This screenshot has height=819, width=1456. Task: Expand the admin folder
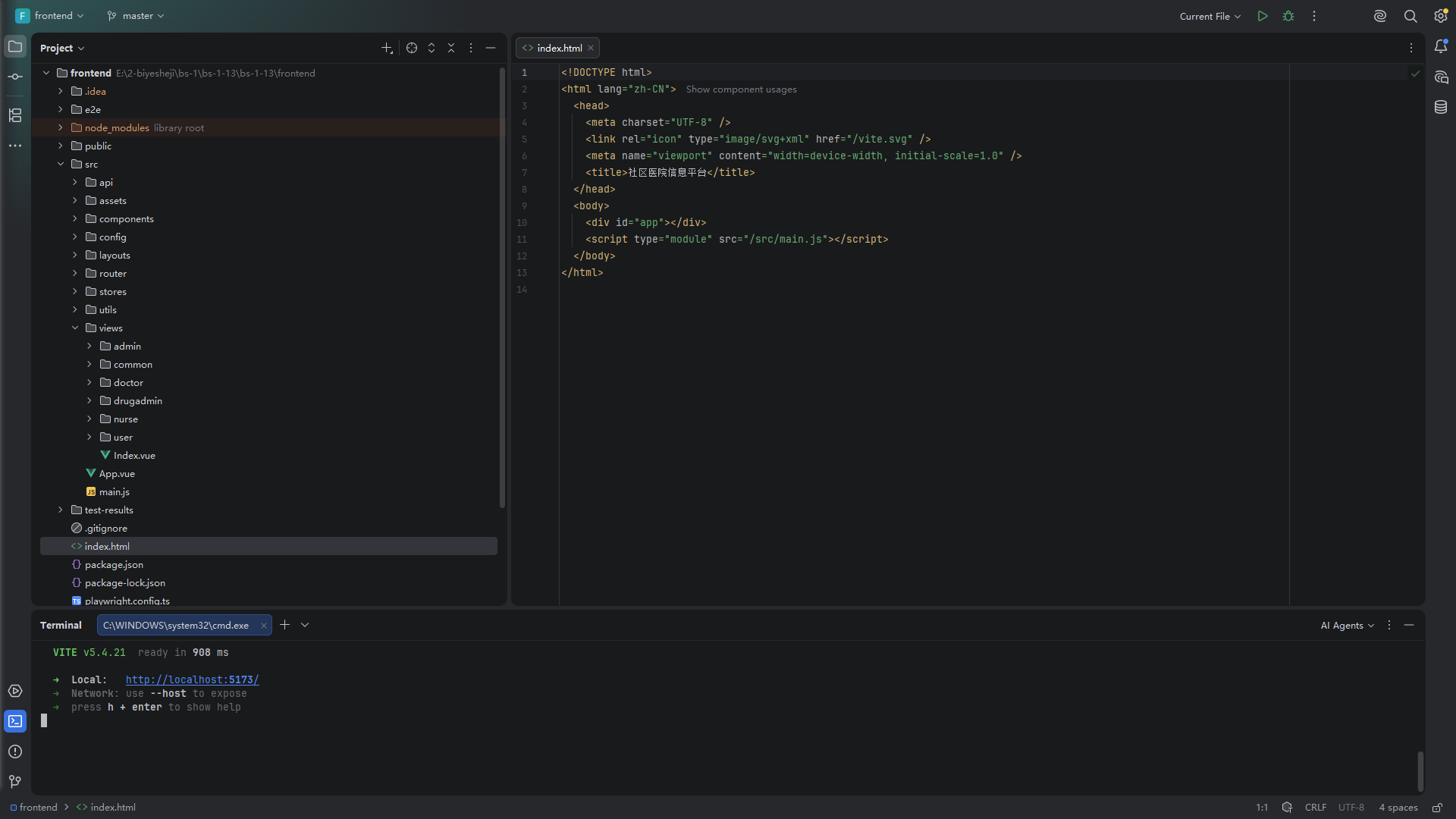pos(89,346)
